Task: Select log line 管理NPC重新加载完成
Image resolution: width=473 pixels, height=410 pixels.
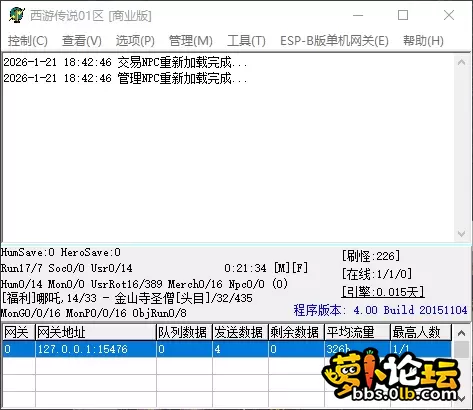Action: [x=126, y=78]
